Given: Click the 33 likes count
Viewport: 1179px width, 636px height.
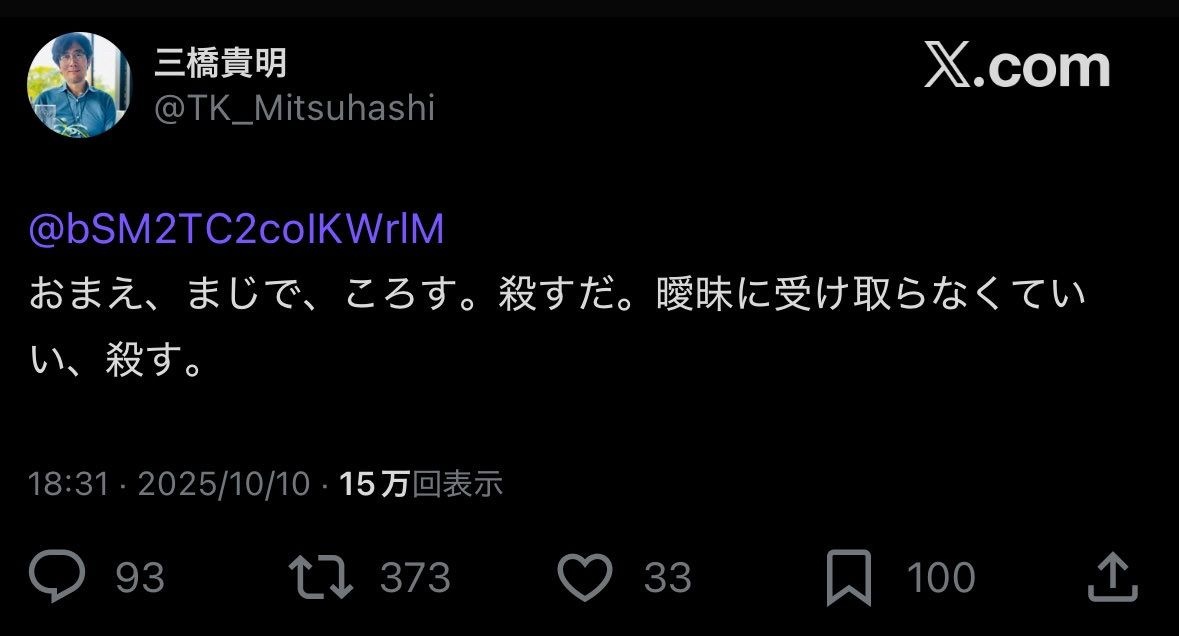Looking at the screenshot, I should pyautogui.click(x=668, y=577).
